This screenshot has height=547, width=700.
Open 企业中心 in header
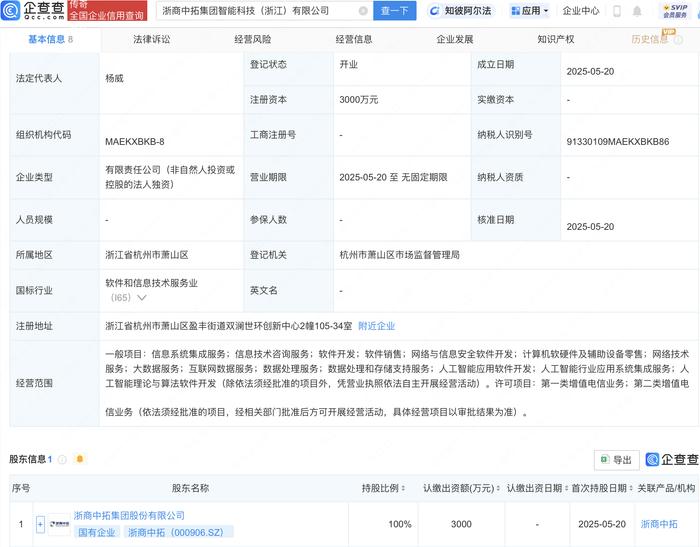pyautogui.click(x=581, y=11)
